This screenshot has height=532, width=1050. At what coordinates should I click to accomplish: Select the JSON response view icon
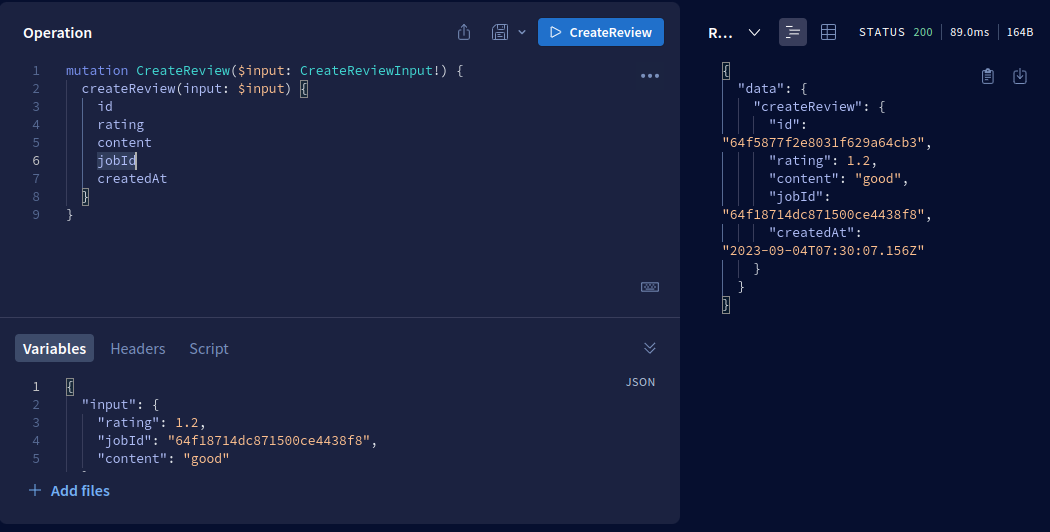pos(793,32)
